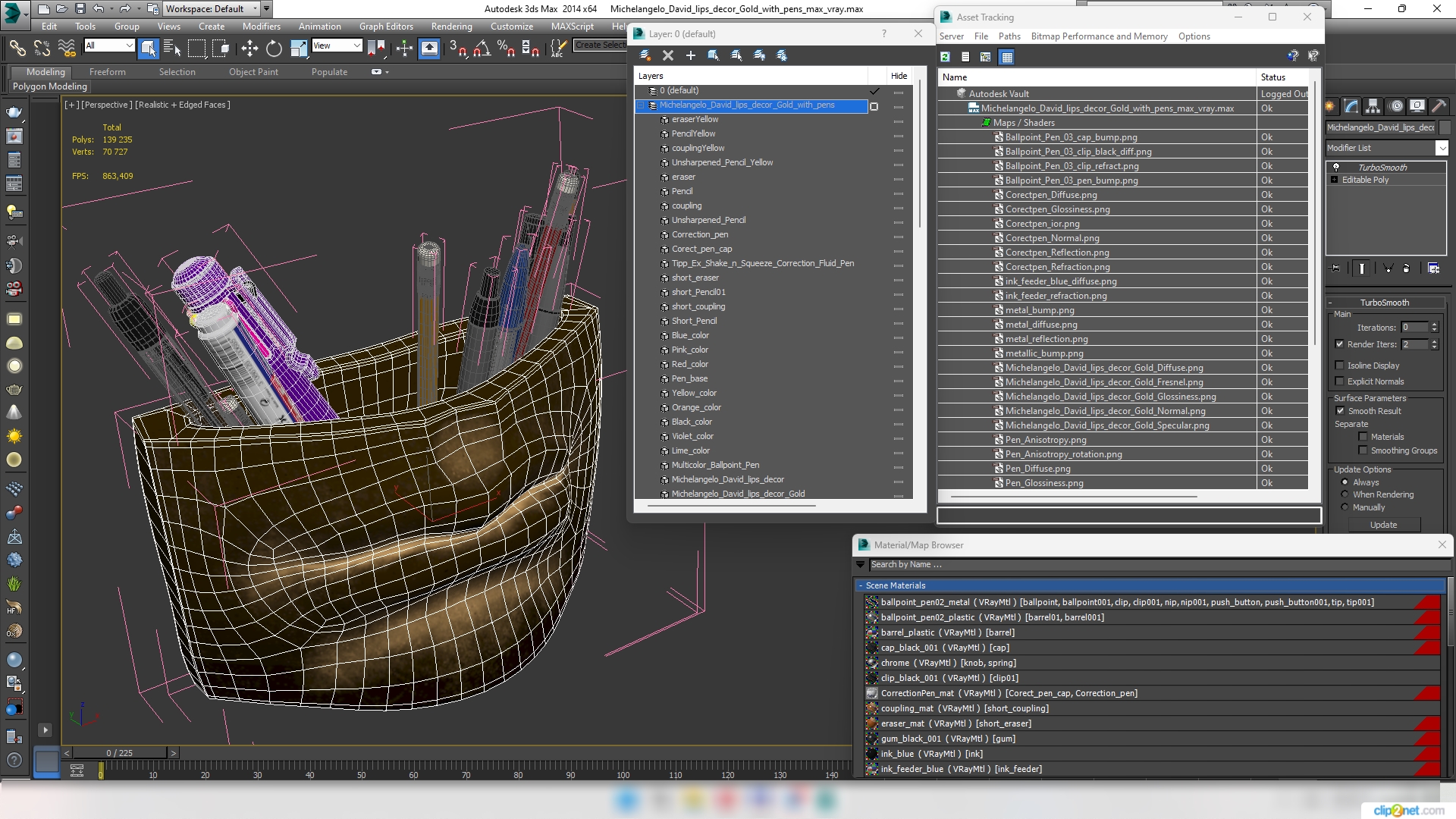
Task: Activate the Select and Rotate tool
Action: click(274, 49)
